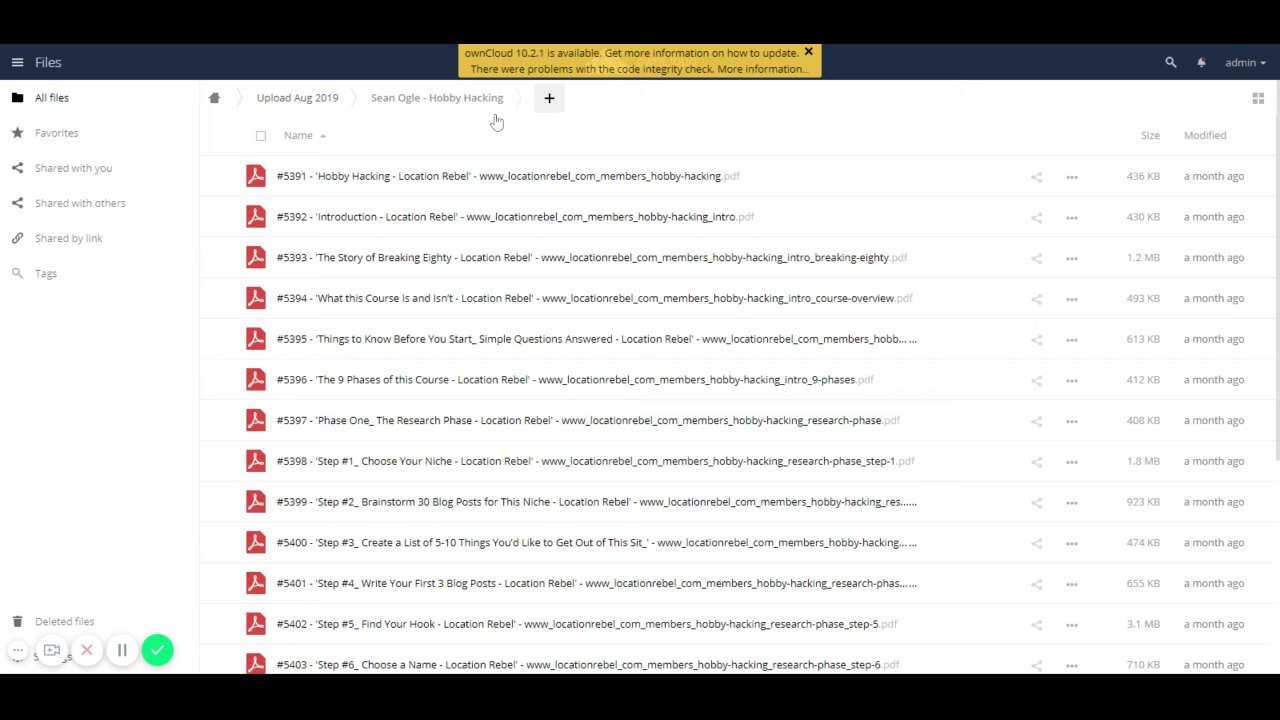The width and height of the screenshot is (1280, 720).
Task: Pause the screen recording
Action: 122,651
